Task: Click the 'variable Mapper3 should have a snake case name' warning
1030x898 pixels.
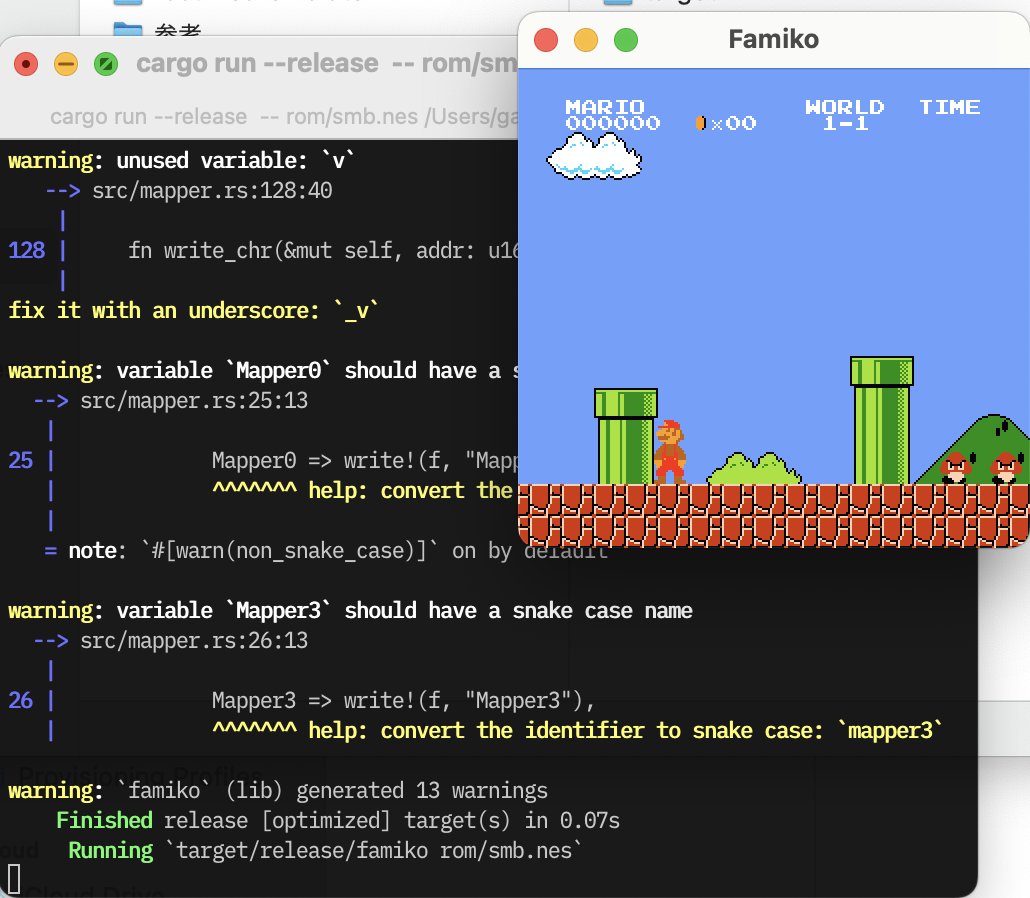Action: coord(350,610)
